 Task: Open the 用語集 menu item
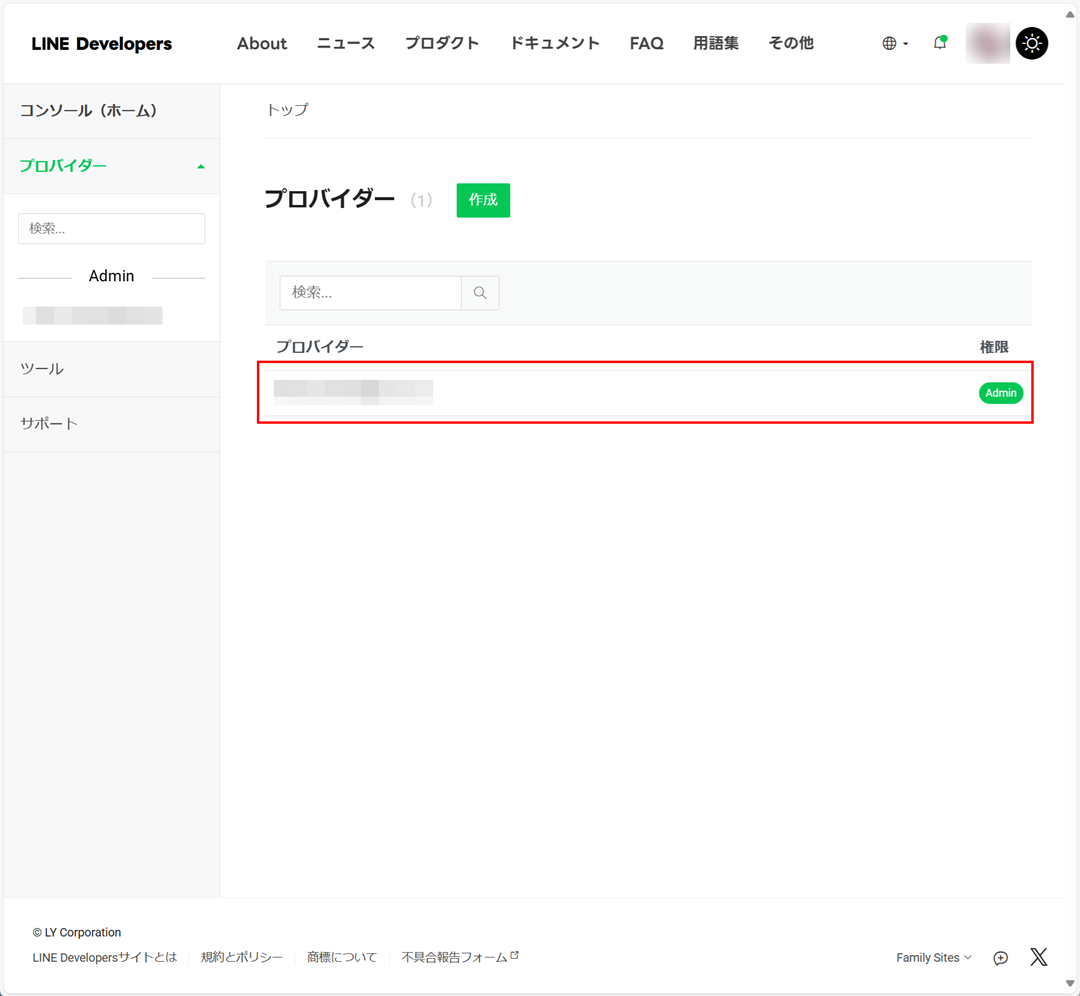coord(716,43)
